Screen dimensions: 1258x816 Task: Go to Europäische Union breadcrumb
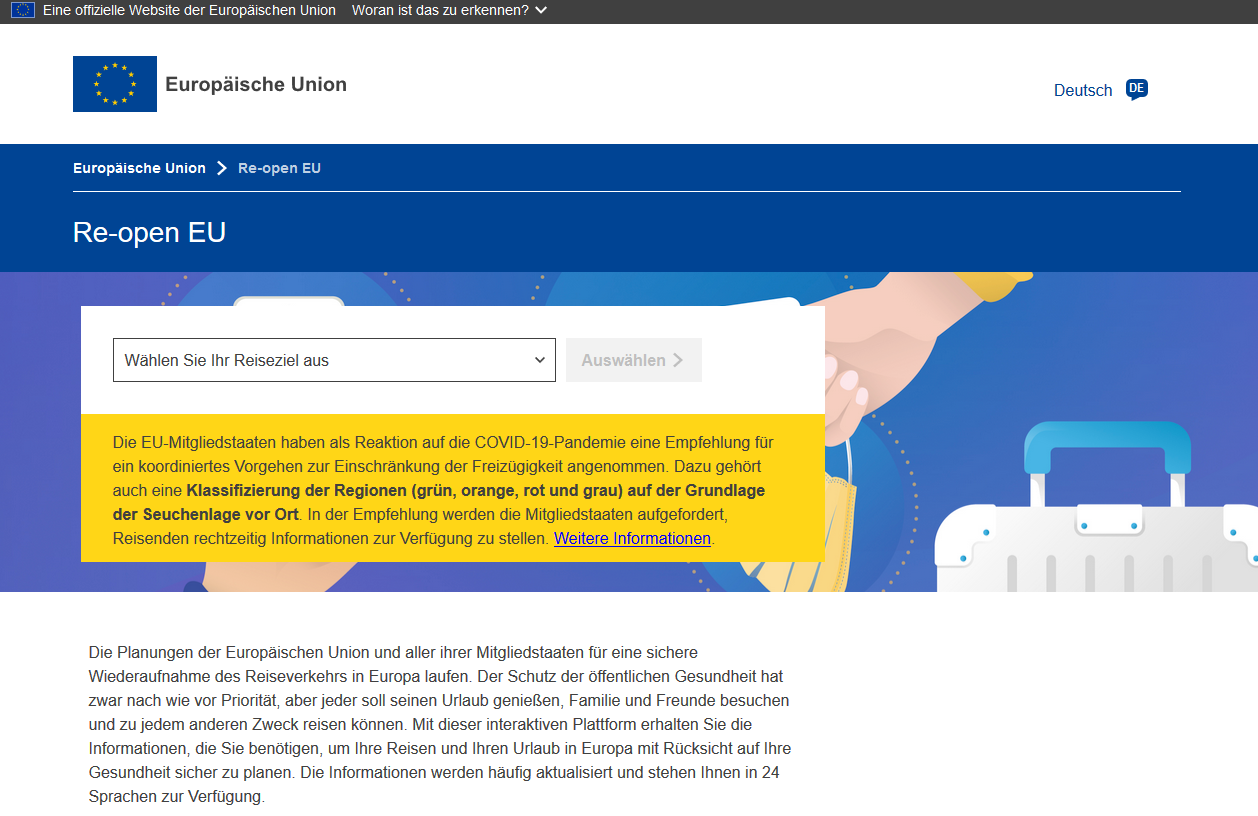pos(139,168)
